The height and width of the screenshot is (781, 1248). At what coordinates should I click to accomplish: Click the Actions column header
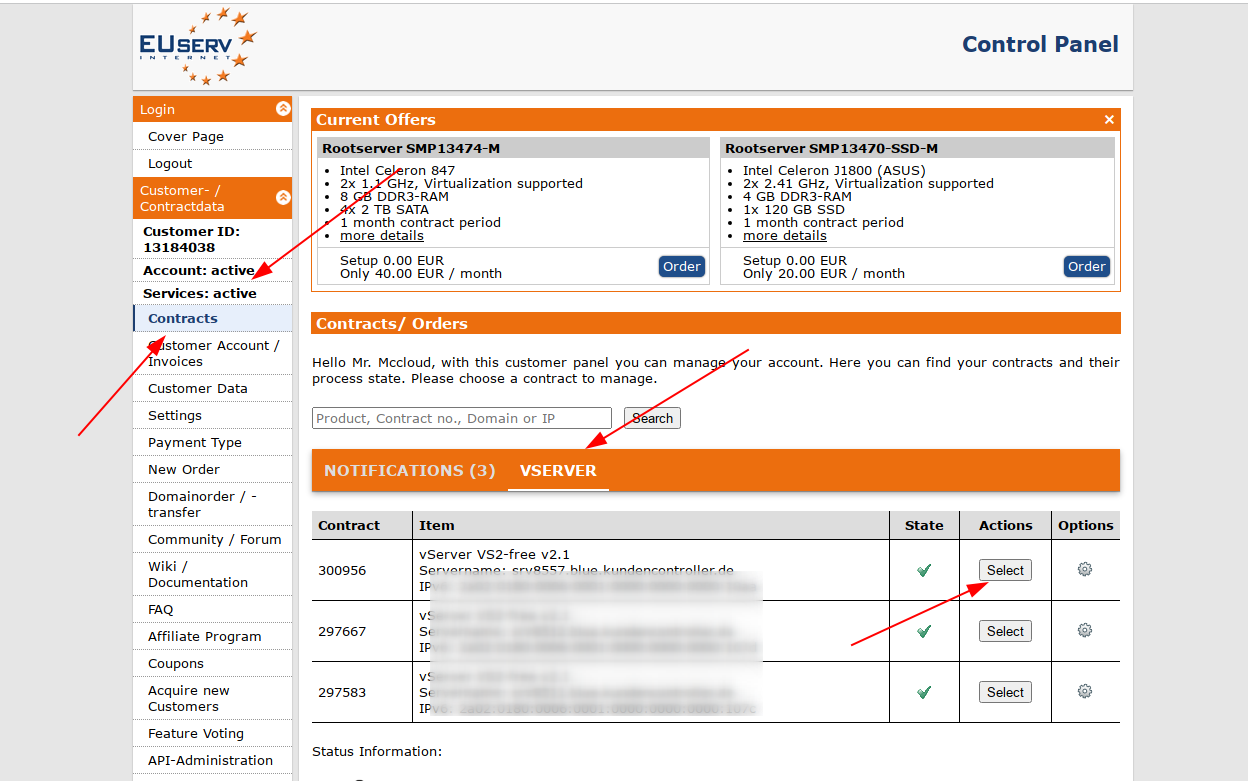pyautogui.click(x=1005, y=525)
